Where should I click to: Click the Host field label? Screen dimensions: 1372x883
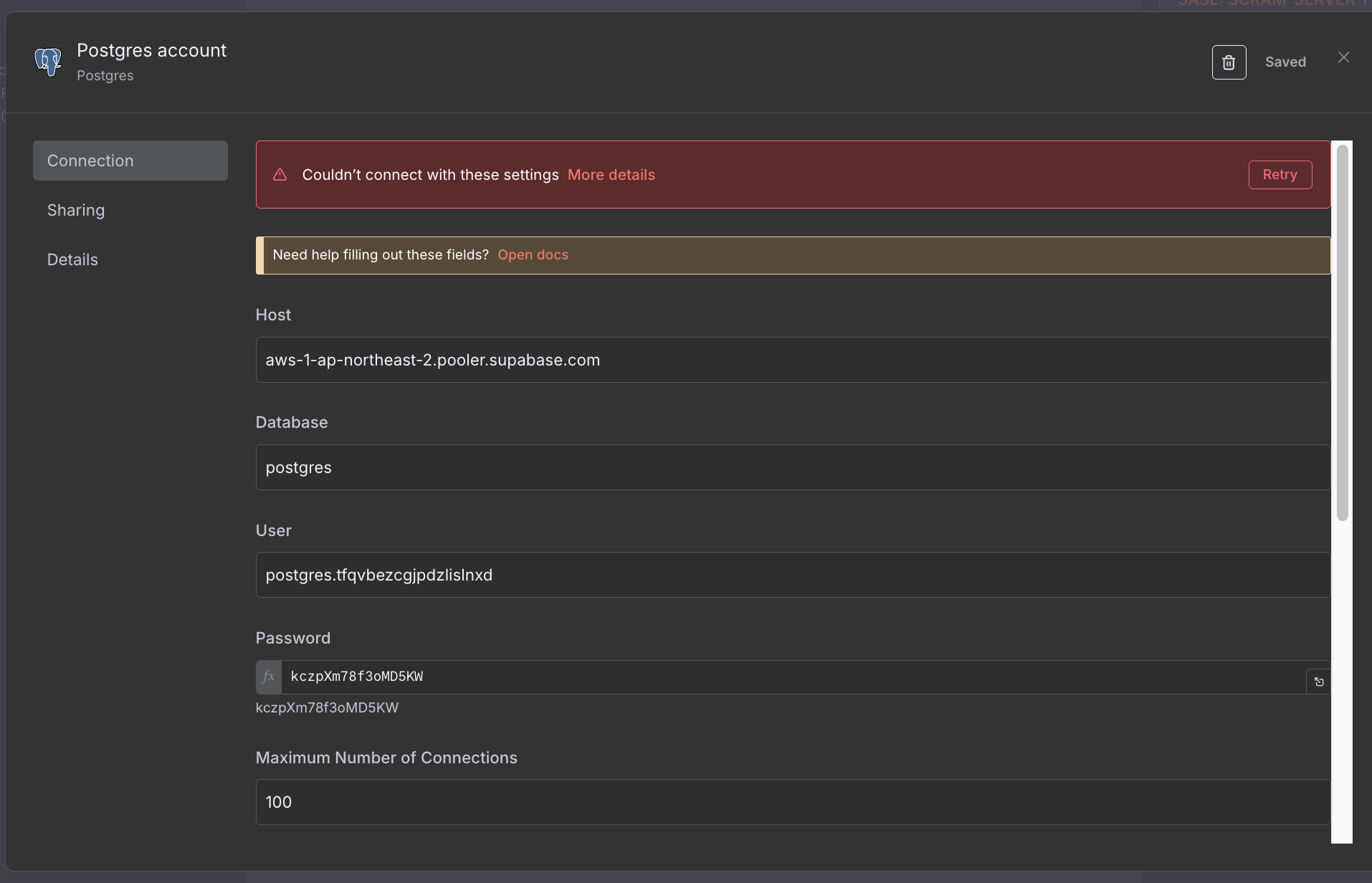click(273, 315)
